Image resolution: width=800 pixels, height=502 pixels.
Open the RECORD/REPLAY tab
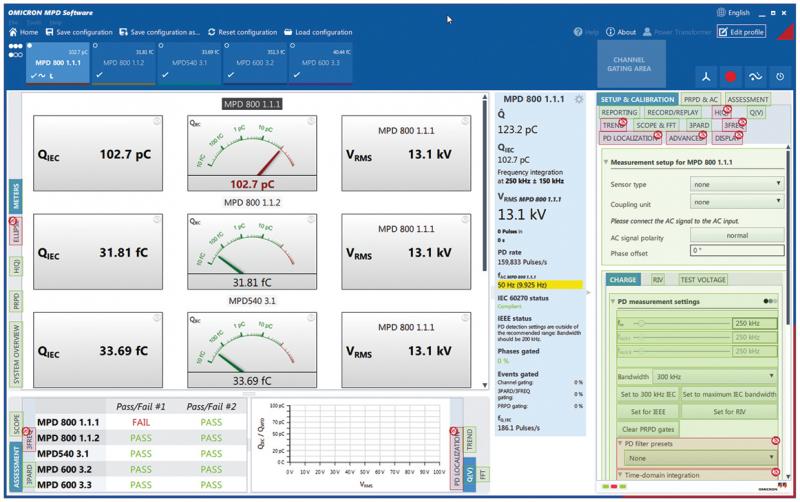[x=672, y=112]
